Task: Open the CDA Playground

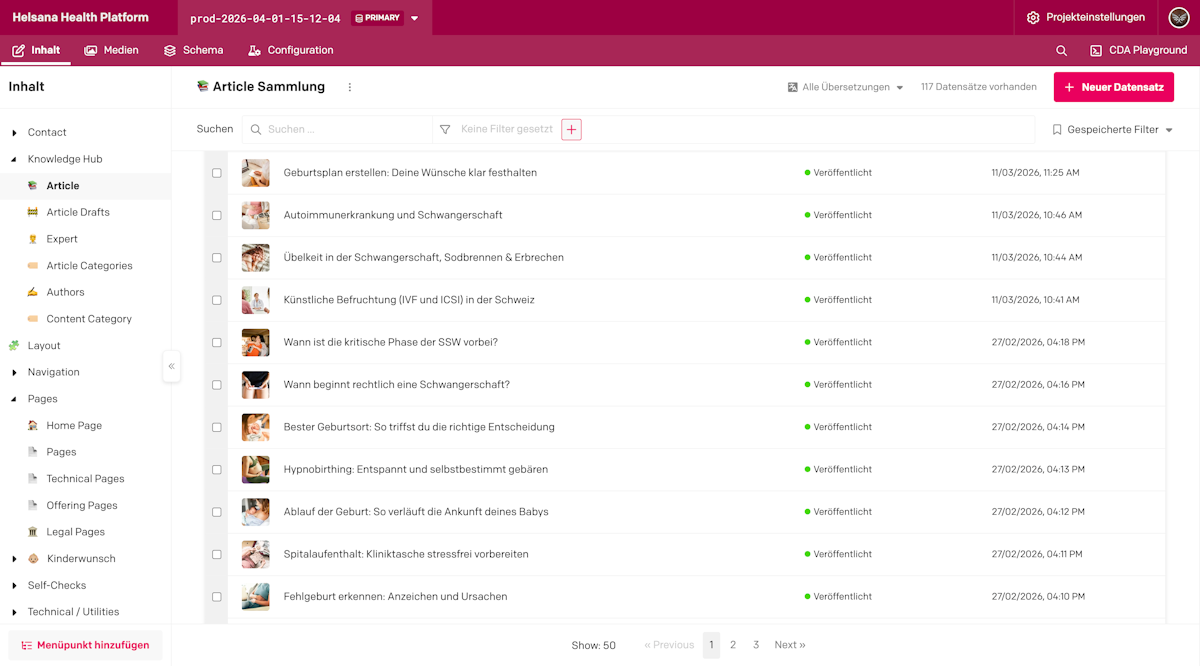Action: 1138,50
